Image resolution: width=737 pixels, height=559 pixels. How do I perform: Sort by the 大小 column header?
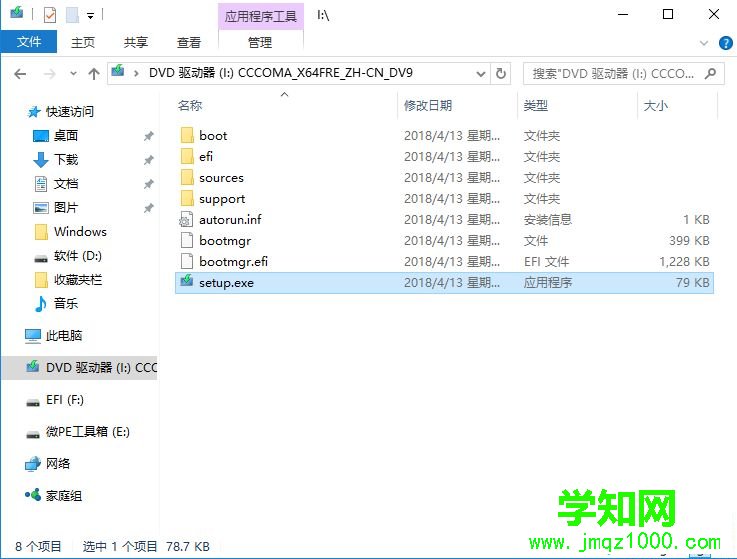(x=655, y=105)
